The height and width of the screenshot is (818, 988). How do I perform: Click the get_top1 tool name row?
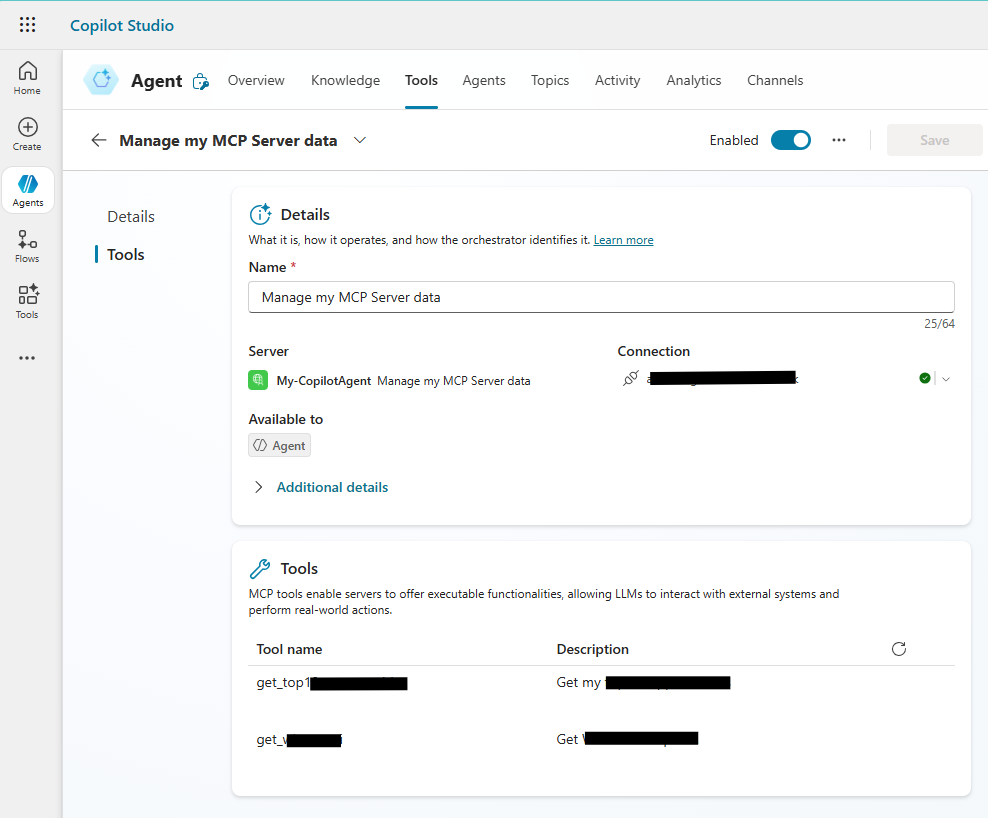point(331,683)
